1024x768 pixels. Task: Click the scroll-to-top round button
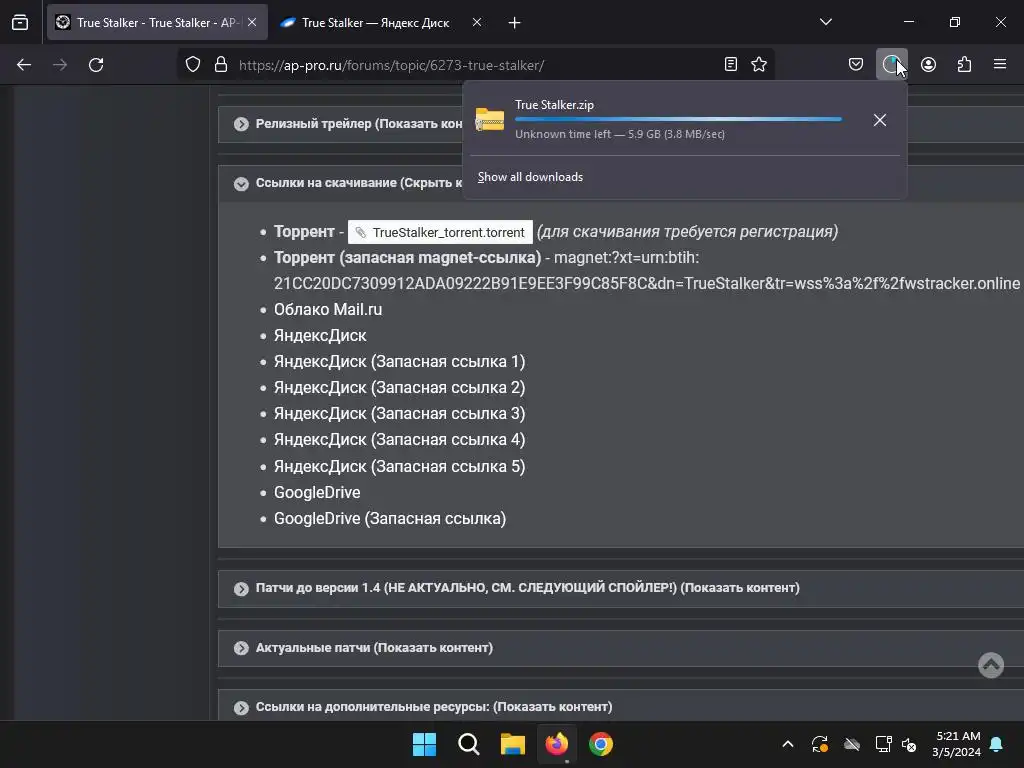(x=991, y=665)
